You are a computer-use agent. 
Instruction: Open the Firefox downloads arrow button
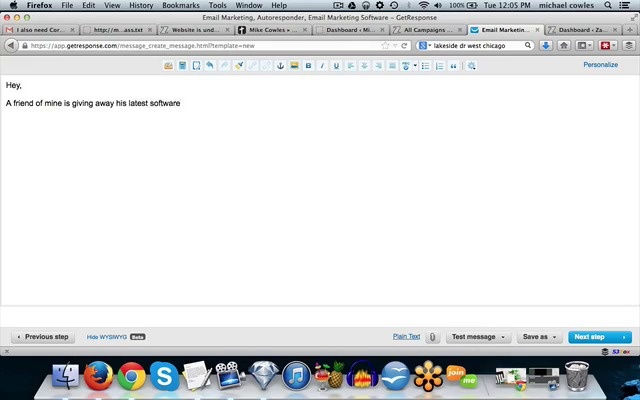click(546, 46)
